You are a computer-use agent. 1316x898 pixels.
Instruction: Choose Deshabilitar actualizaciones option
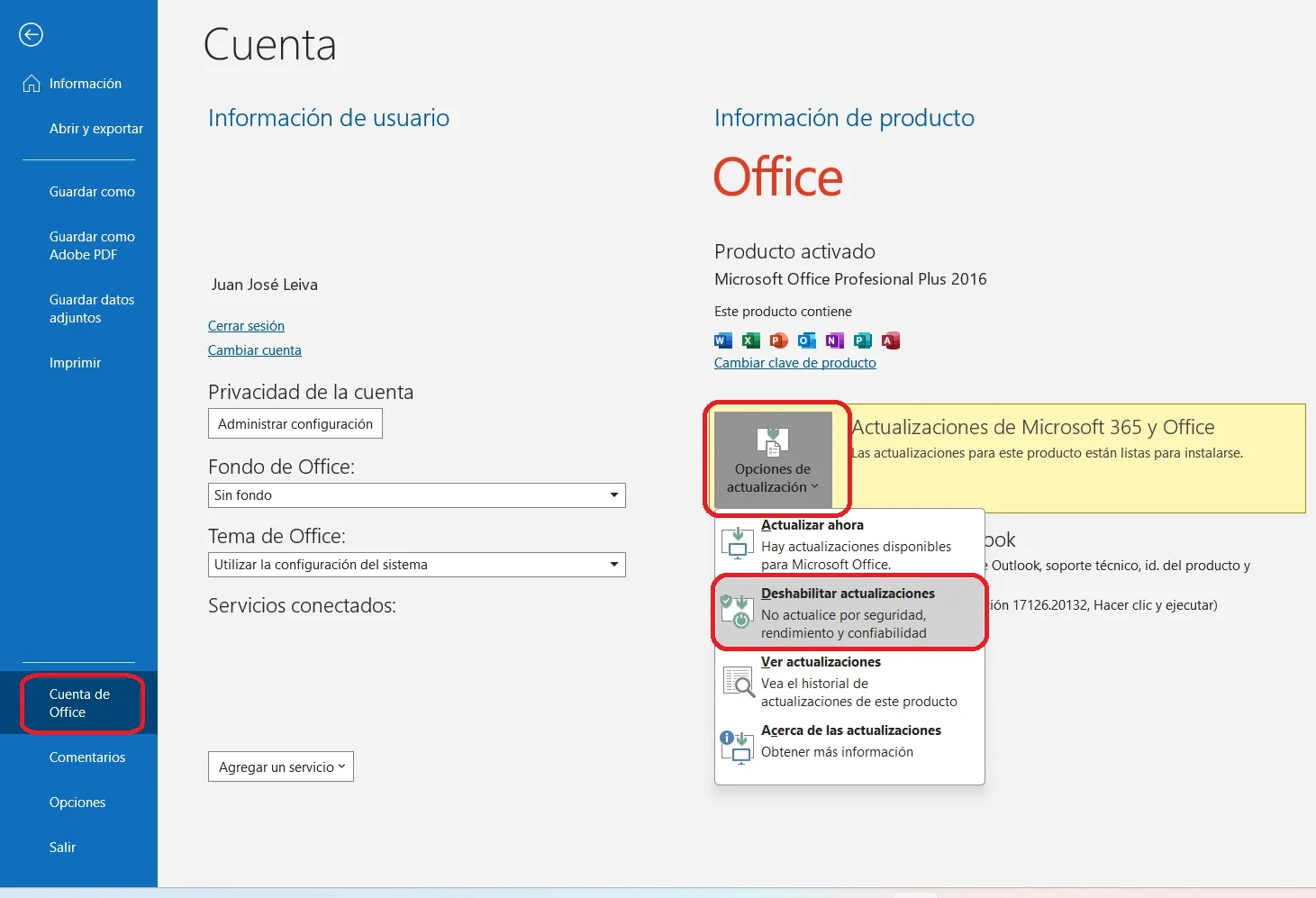(849, 612)
